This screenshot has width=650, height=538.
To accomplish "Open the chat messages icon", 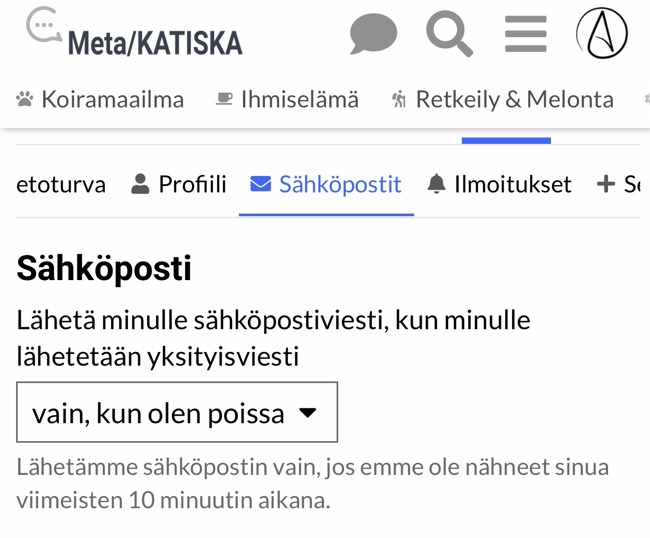I will coord(373,35).
